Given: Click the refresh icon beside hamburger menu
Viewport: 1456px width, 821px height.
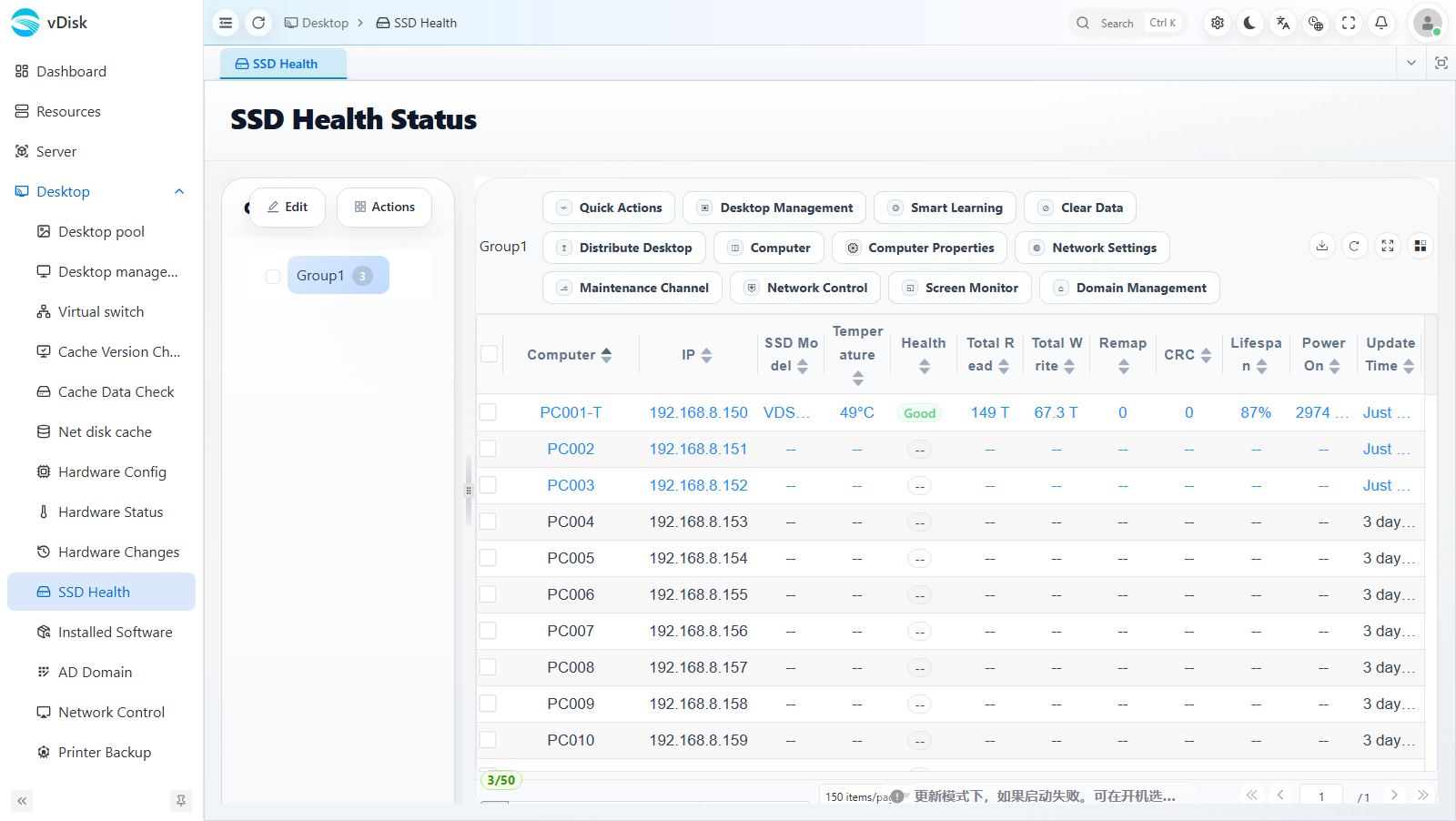Looking at the screenshot, I should pos(258,23).
